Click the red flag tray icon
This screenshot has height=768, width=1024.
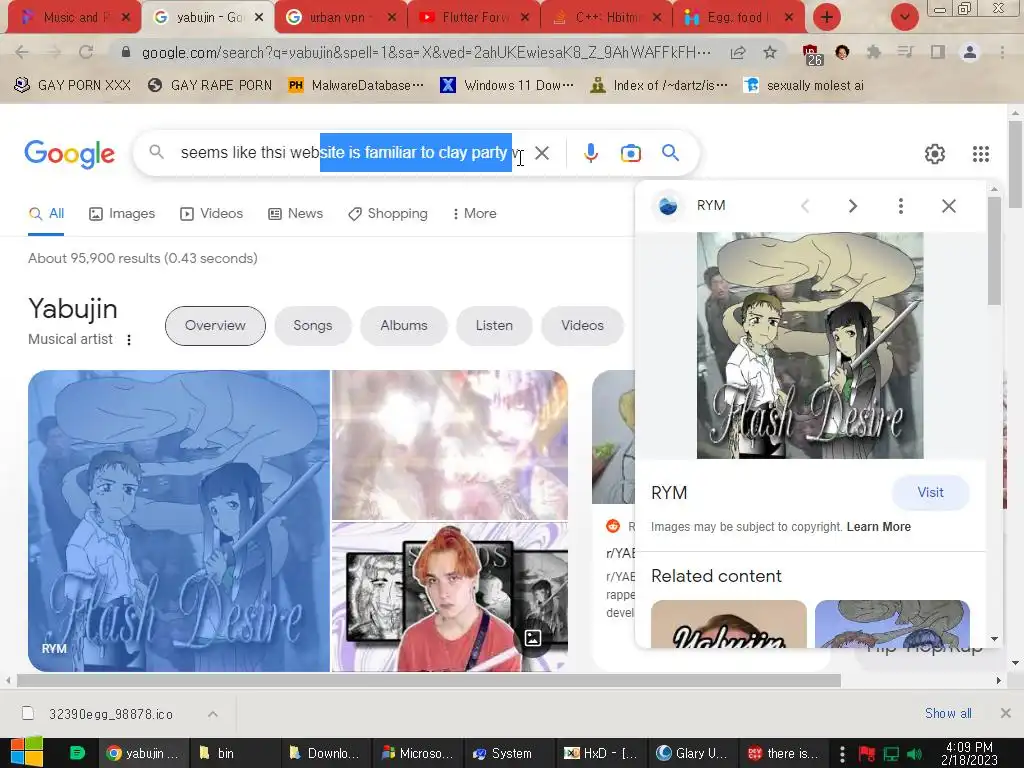(867, 754)
